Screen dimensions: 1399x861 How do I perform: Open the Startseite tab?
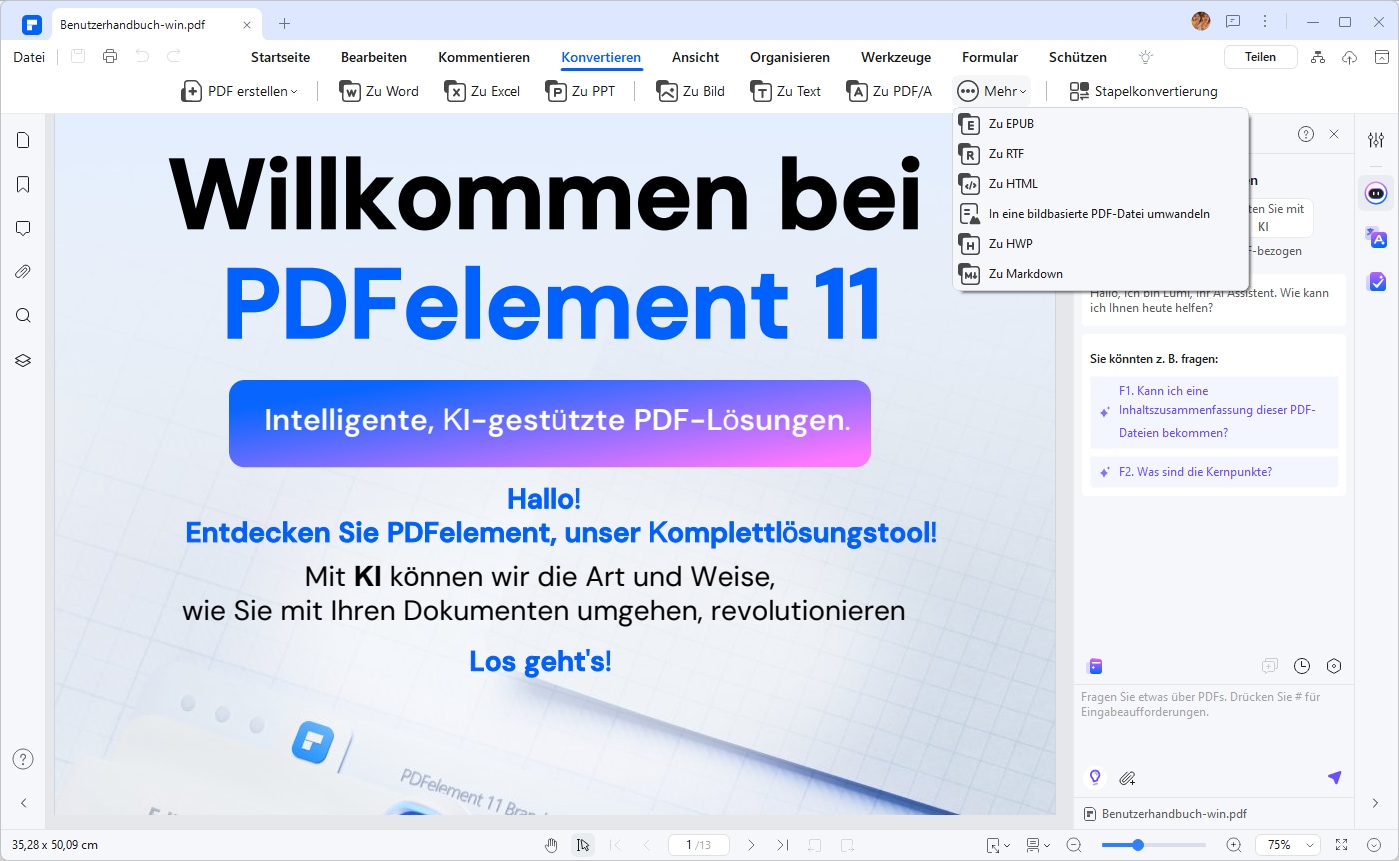(280, 58)
